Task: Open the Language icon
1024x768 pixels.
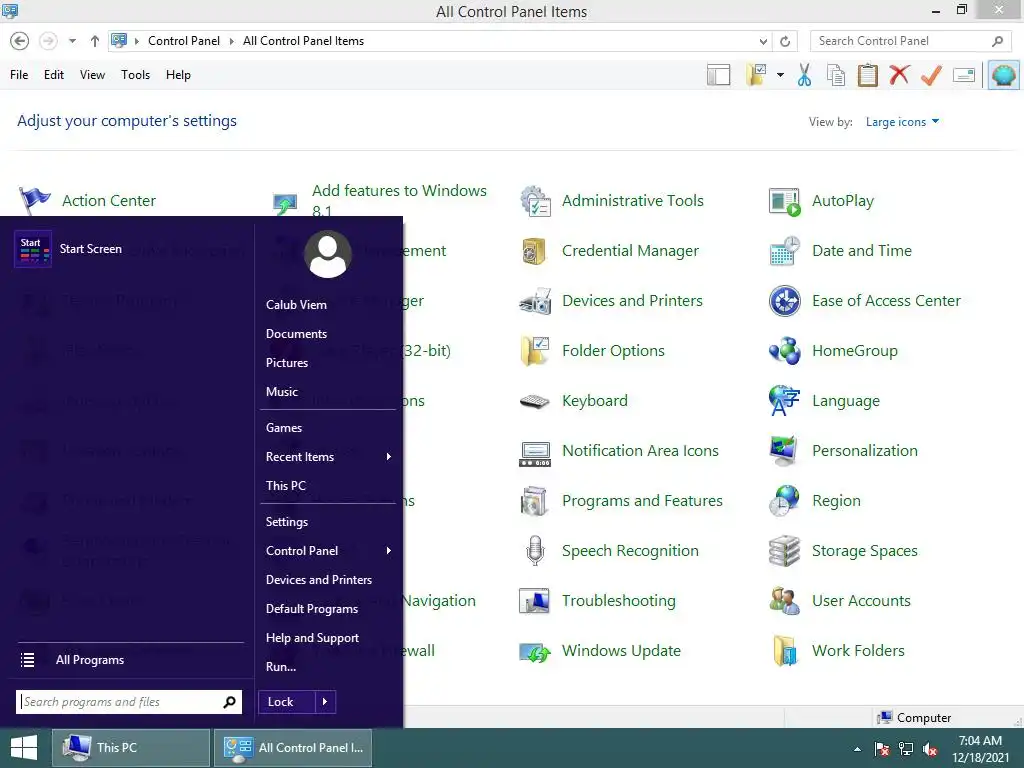Action: [784, 401]
